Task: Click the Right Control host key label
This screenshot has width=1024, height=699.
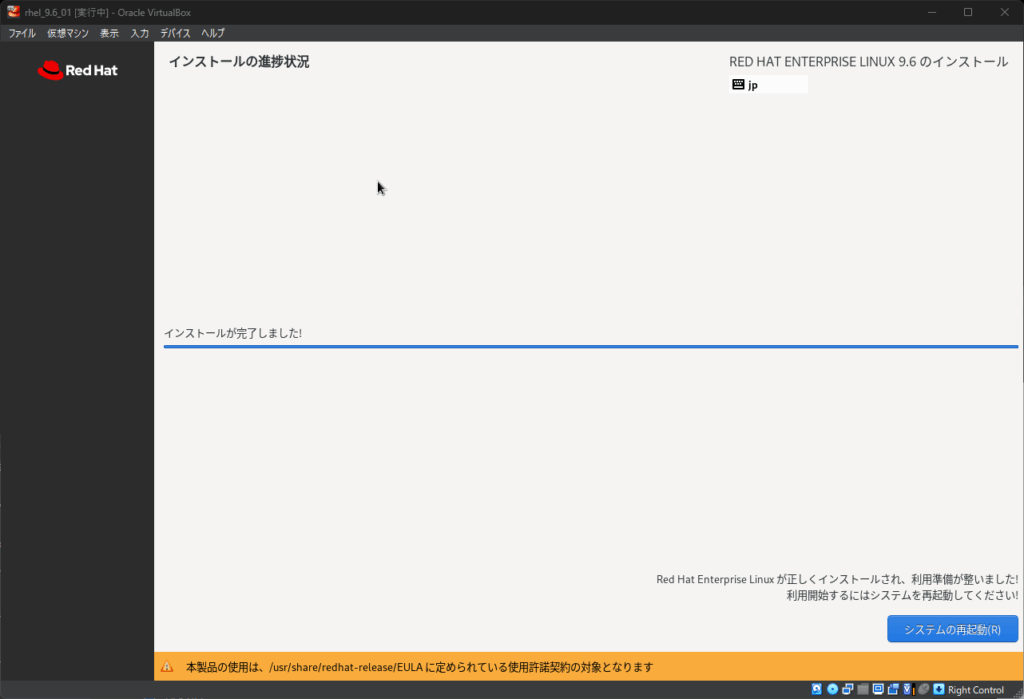Action: click(976, 690)
